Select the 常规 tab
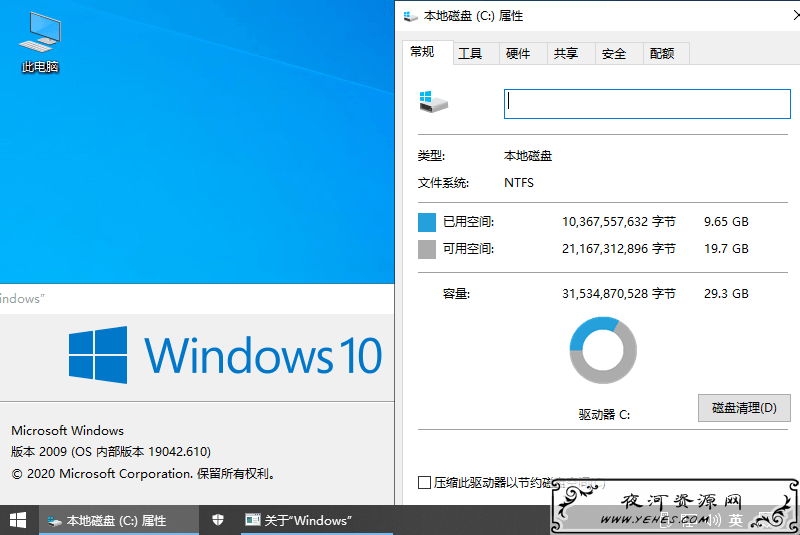 click(x=427, y=52)
